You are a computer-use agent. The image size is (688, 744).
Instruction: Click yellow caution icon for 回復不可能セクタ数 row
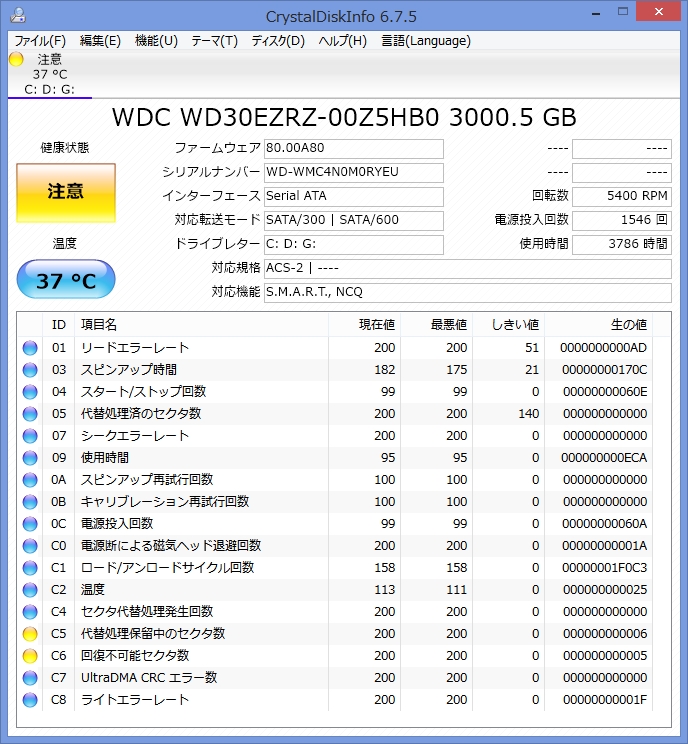click(x=30, y=656)
